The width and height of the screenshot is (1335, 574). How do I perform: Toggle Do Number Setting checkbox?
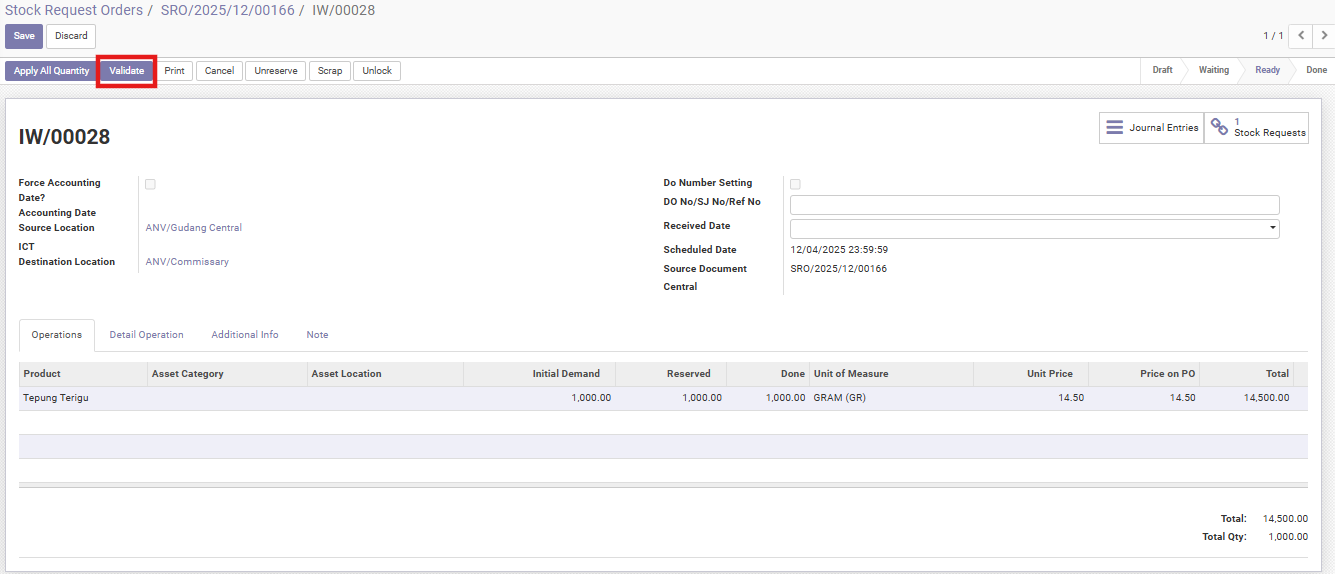795,184
